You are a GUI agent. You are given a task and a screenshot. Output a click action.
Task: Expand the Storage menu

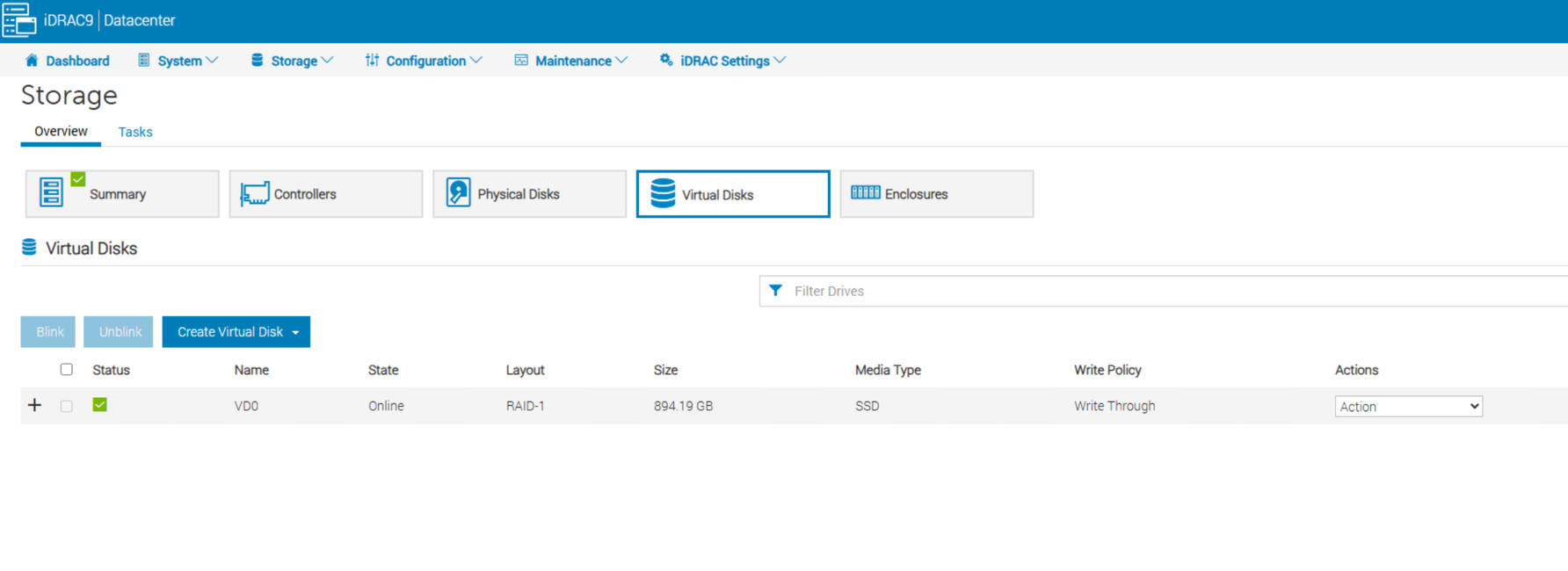point(293,61)
